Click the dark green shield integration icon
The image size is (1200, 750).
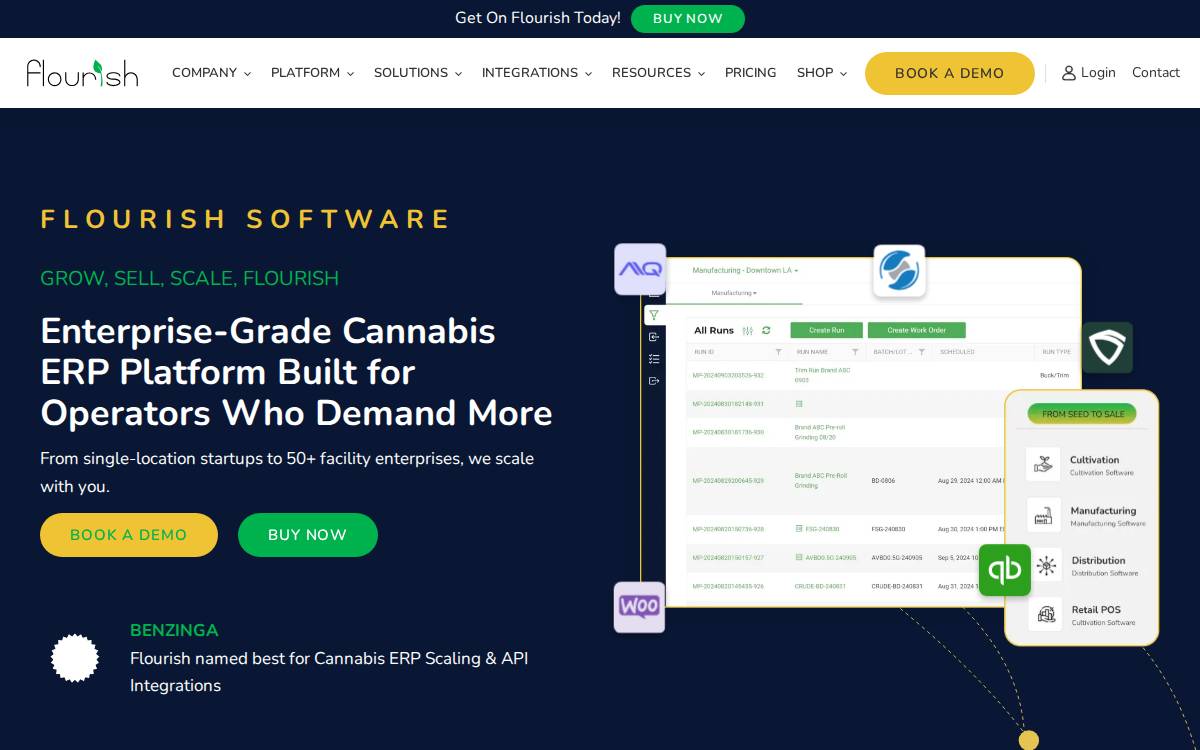1107,347
